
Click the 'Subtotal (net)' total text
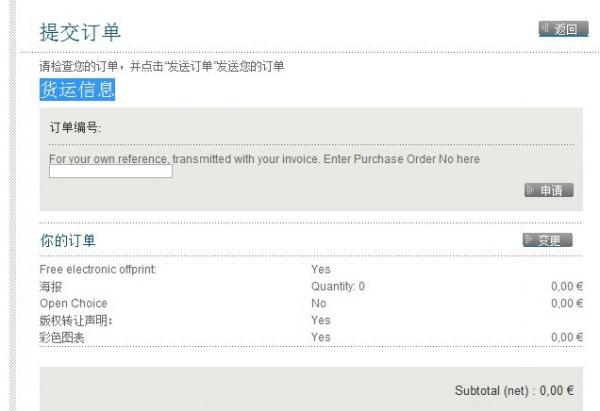[514, 391]
